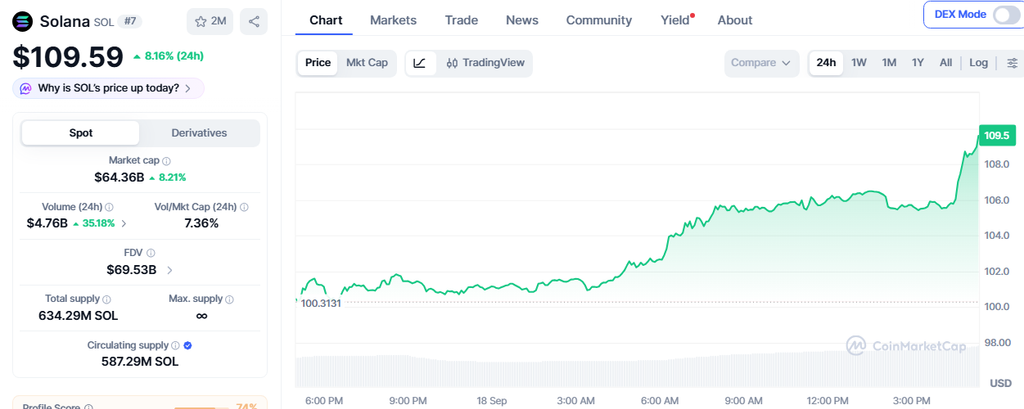
Task: Expand Volume 24h details chevron
Action: pyautogui.click(x=125, y=223)
